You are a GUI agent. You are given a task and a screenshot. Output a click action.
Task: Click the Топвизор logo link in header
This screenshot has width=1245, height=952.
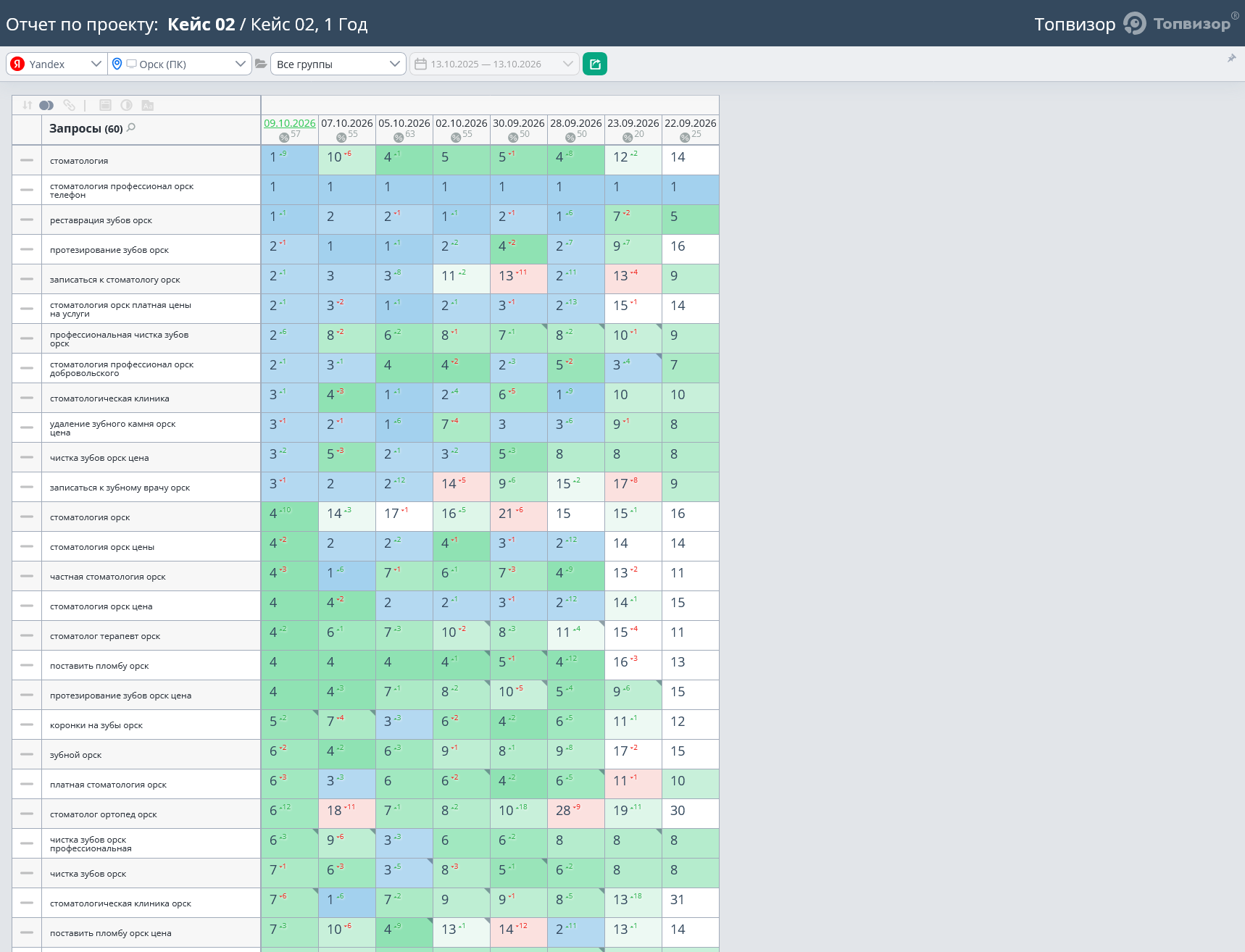[1177, 23]
